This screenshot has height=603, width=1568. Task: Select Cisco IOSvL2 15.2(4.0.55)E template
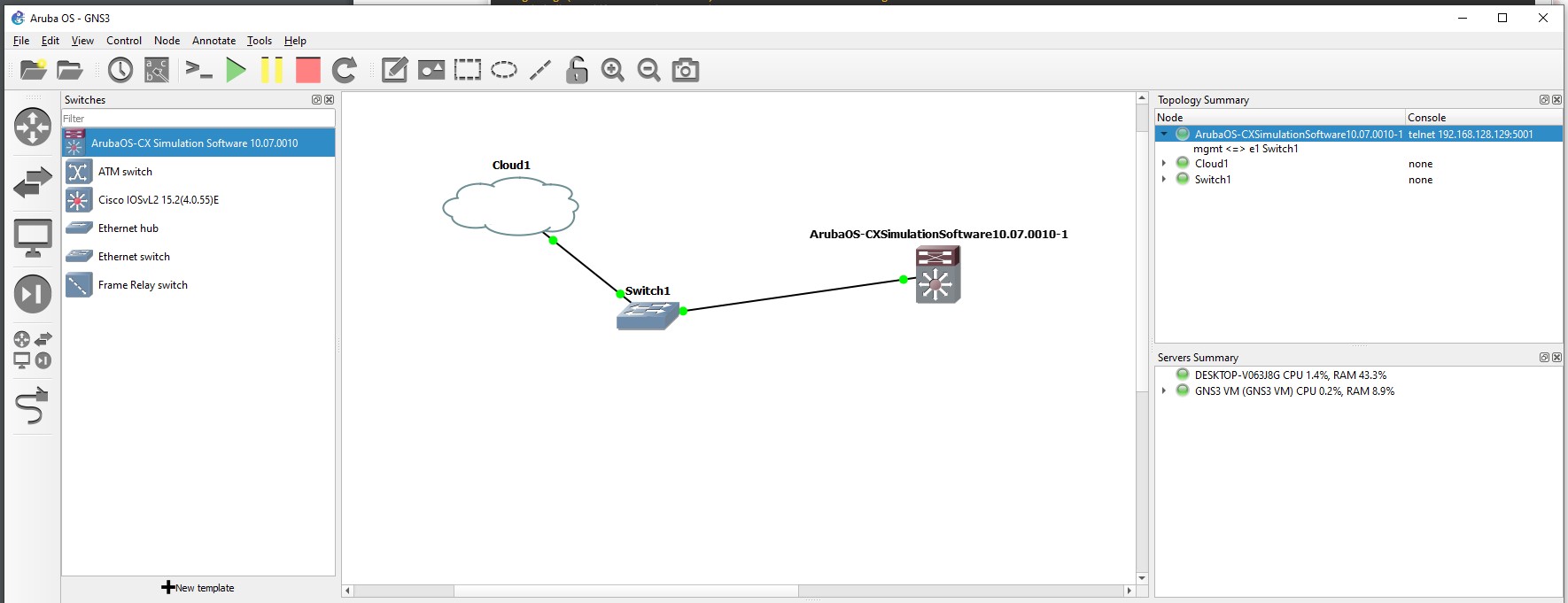(198, 199)
